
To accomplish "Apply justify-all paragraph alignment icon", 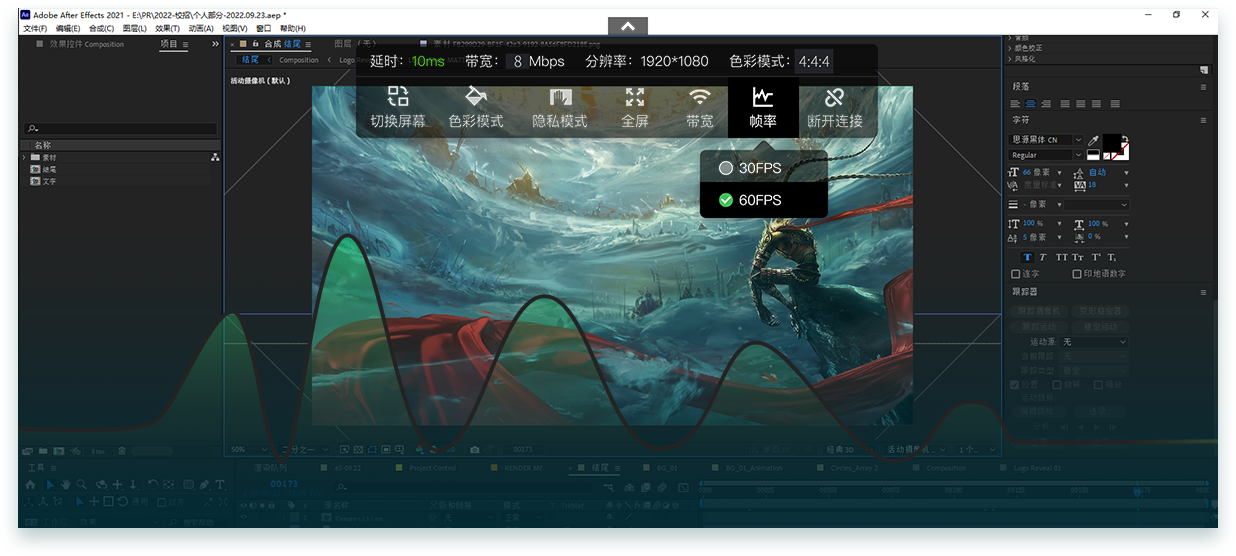I will pyautogui.click(x=1116, y=103).
